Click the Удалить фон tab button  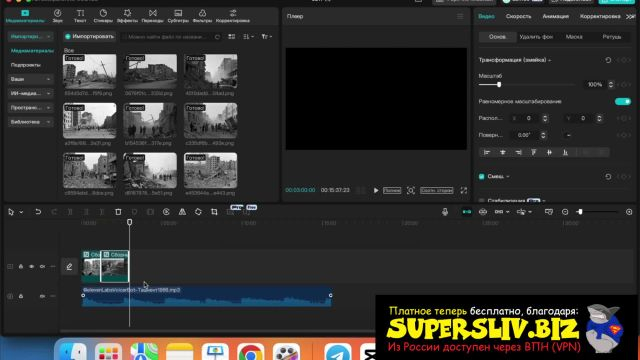pyautogui.click(x=536, y=37)
